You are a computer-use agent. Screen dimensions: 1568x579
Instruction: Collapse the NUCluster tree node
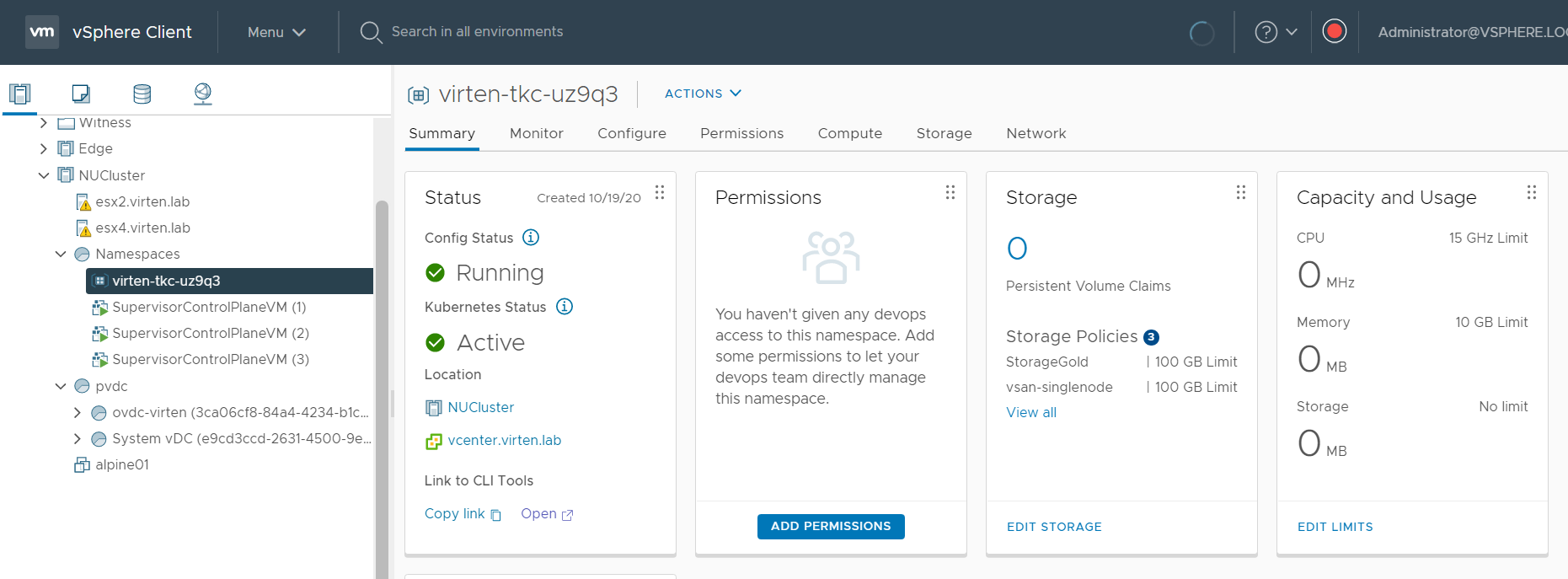click(44, 175)
